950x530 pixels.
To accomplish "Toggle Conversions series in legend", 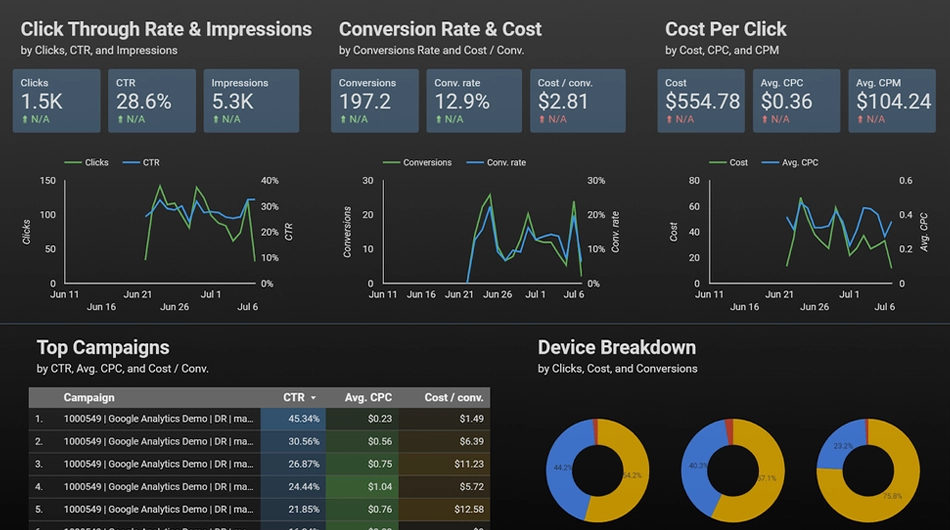I will (x=417, y=162).
